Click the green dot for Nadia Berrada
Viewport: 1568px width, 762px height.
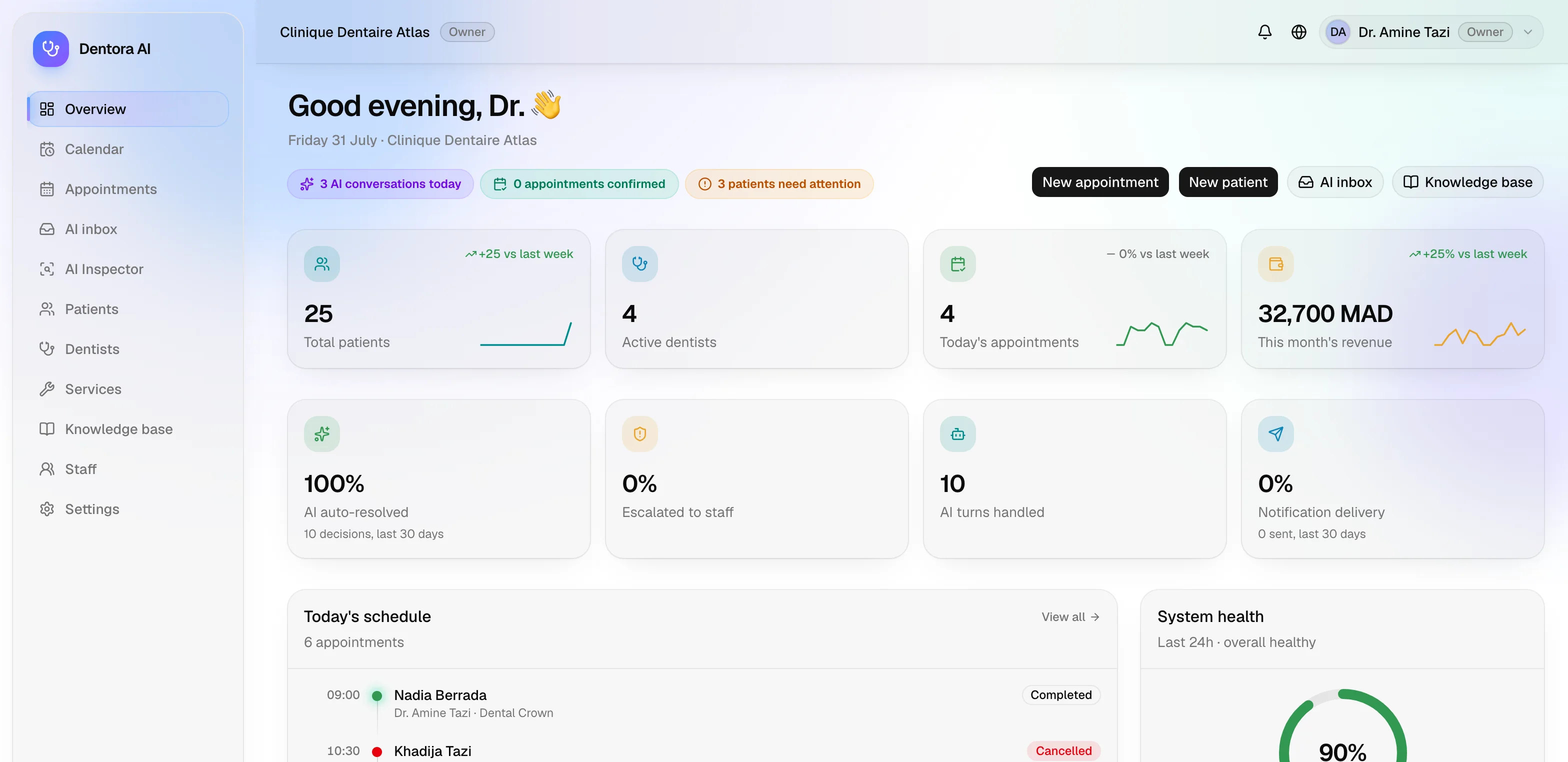(377, 695)
